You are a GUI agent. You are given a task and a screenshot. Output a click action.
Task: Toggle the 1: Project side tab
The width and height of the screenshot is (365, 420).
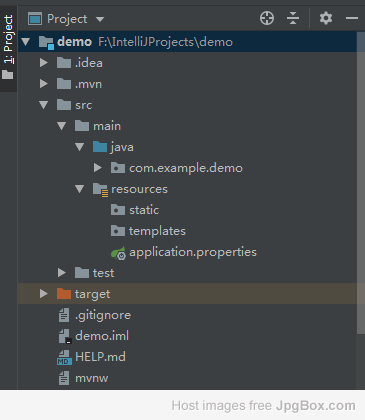tap(8, 47)
